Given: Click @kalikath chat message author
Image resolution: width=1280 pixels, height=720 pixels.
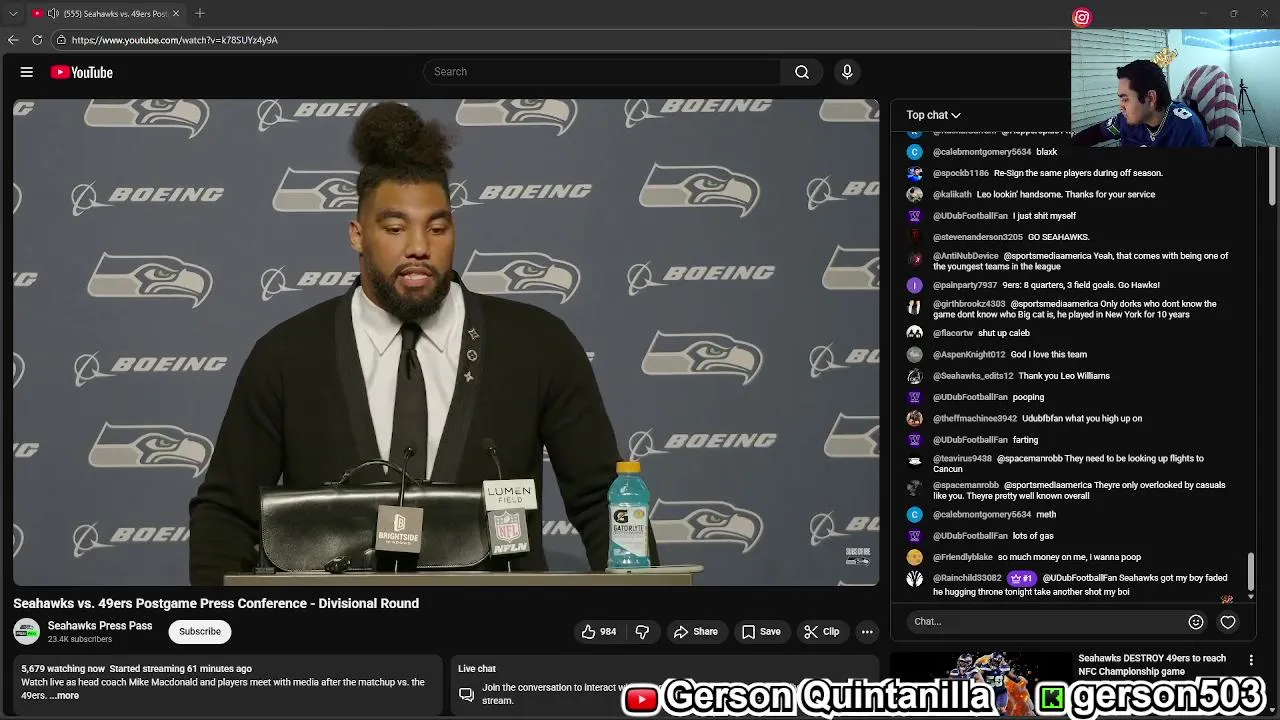Looking at the screenshot, I should 952,194.
